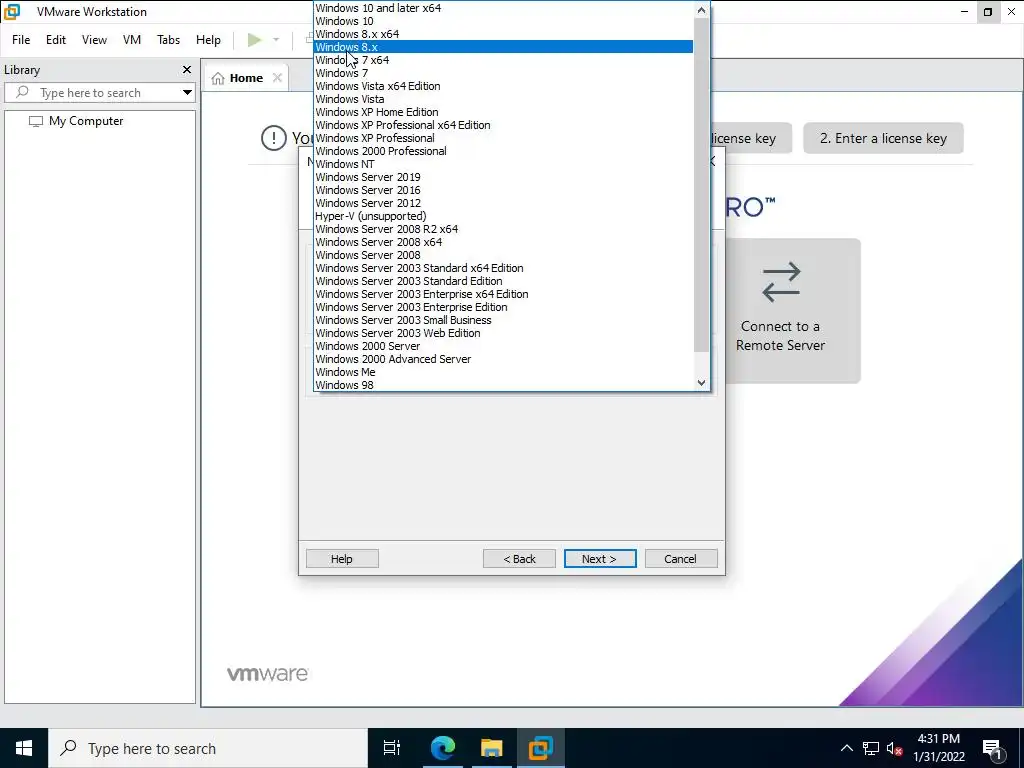Choose Windows Server 2019
1024x768 pixels.
point(504,177)
